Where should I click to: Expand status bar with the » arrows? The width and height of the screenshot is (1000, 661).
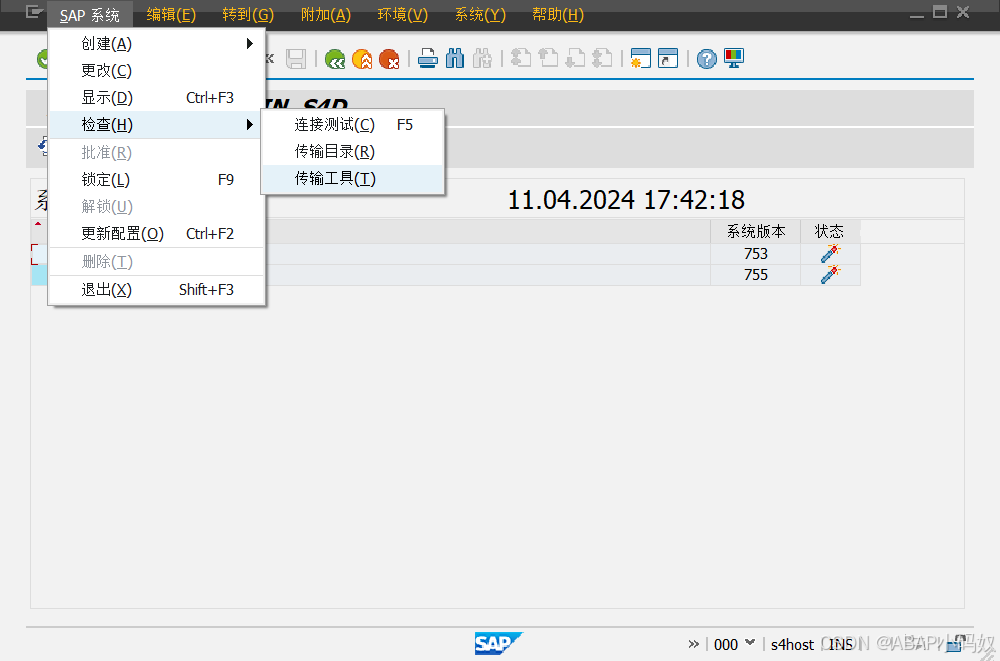(x=693, y=644)
